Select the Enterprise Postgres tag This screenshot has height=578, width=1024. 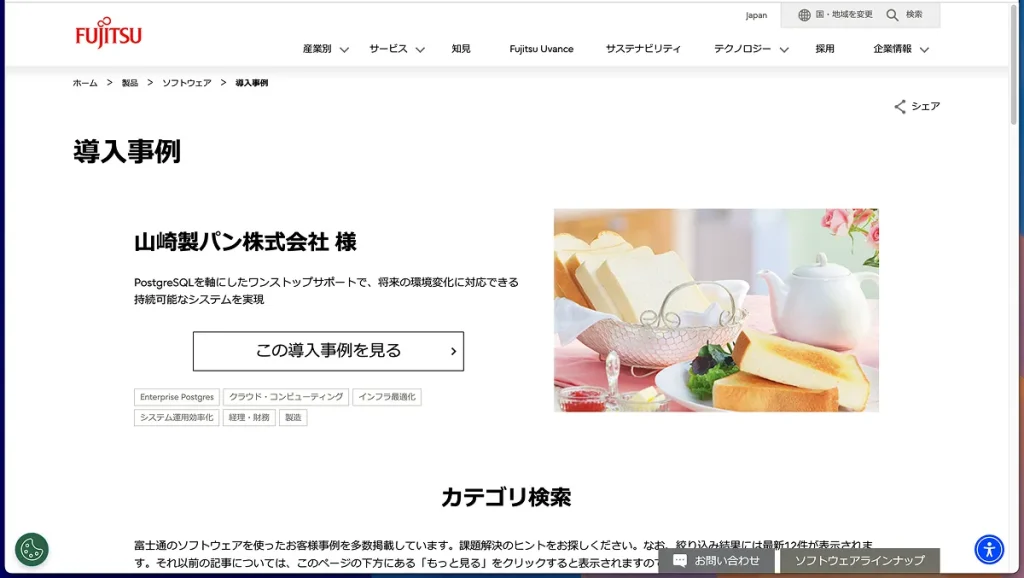click(177, 397)
